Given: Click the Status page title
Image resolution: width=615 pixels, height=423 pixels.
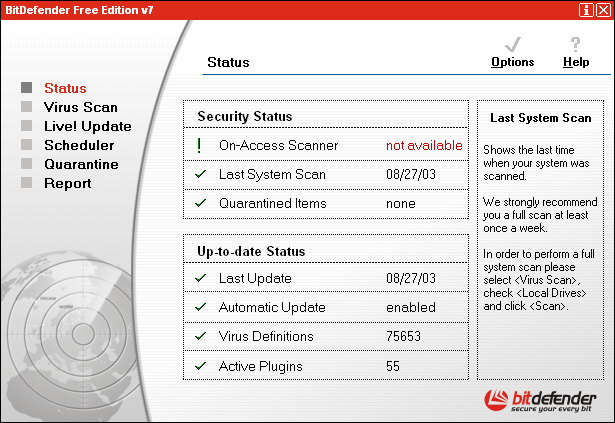Looking at the screenshot, I should click(228, 62).
